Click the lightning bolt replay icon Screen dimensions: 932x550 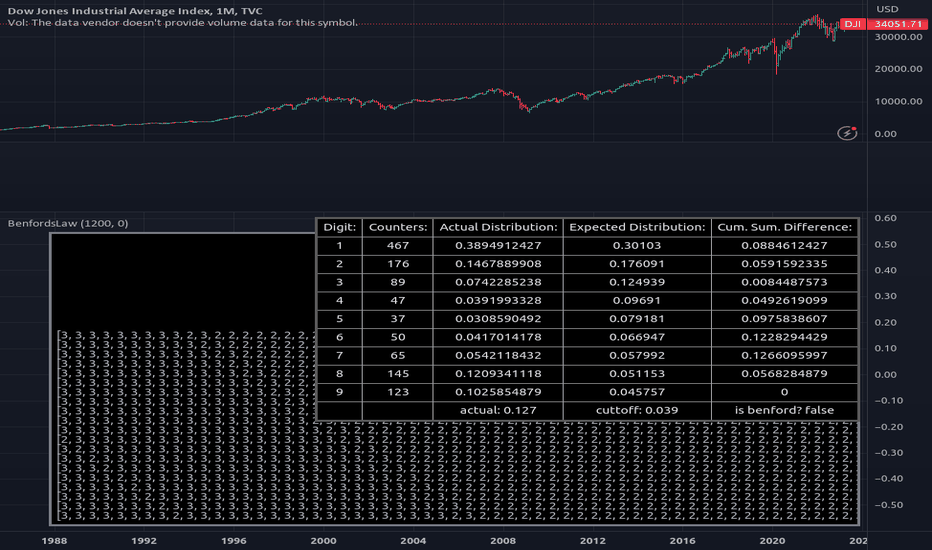[x=847, y=133]
